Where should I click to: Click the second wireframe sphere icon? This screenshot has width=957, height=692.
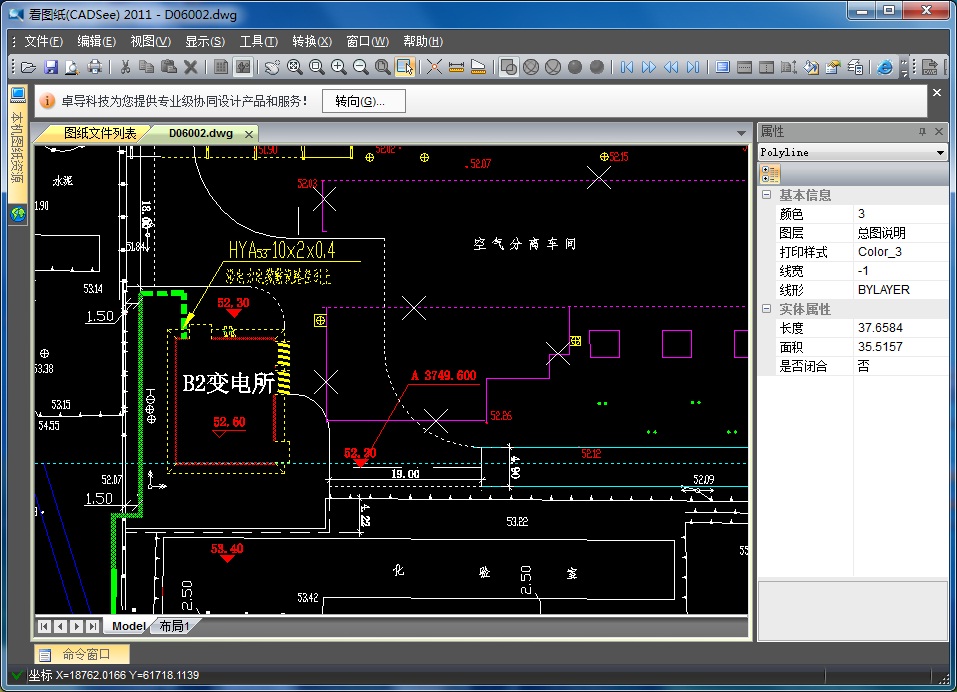point(553,67)
